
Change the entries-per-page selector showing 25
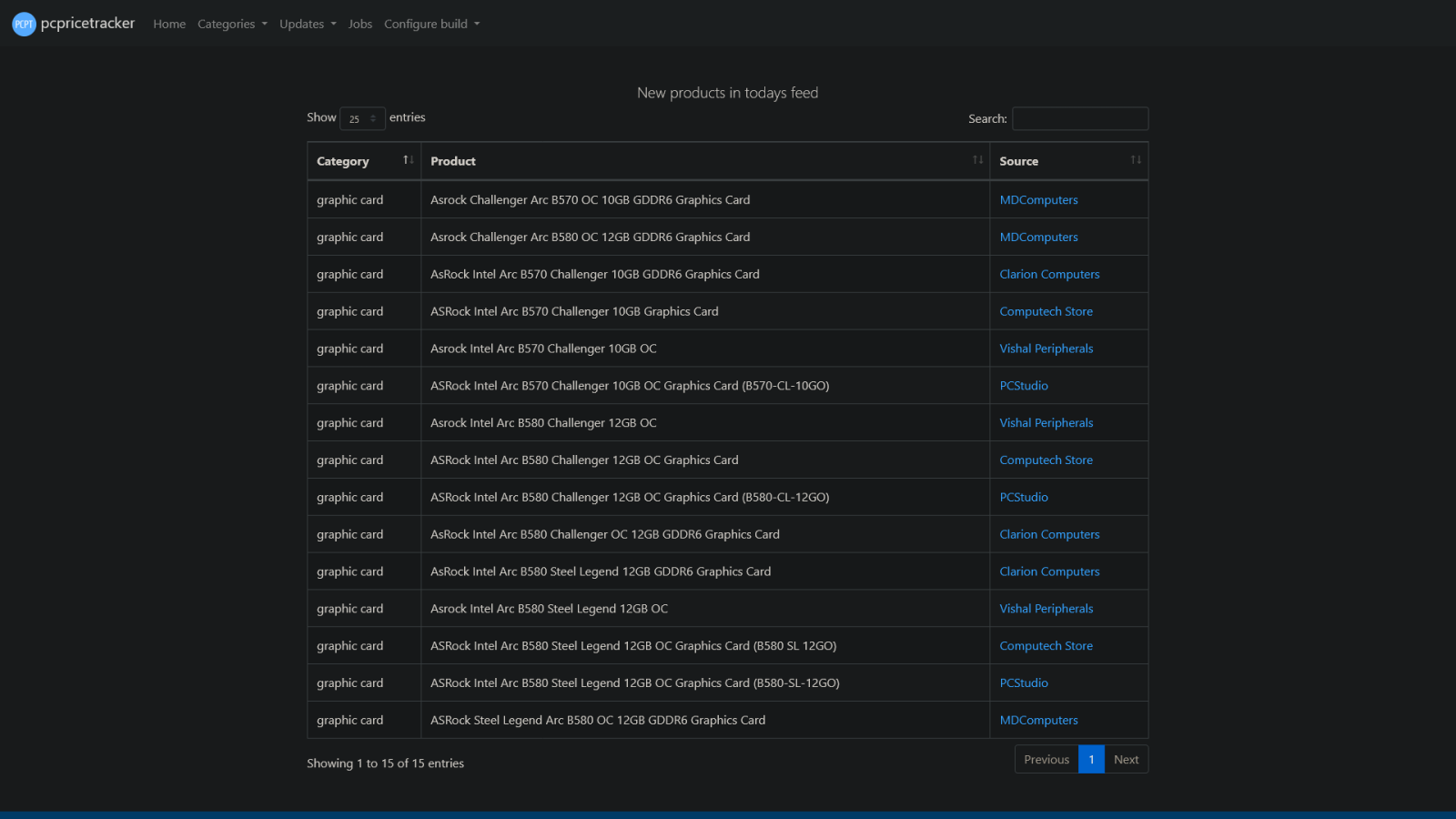click(362, 118)
